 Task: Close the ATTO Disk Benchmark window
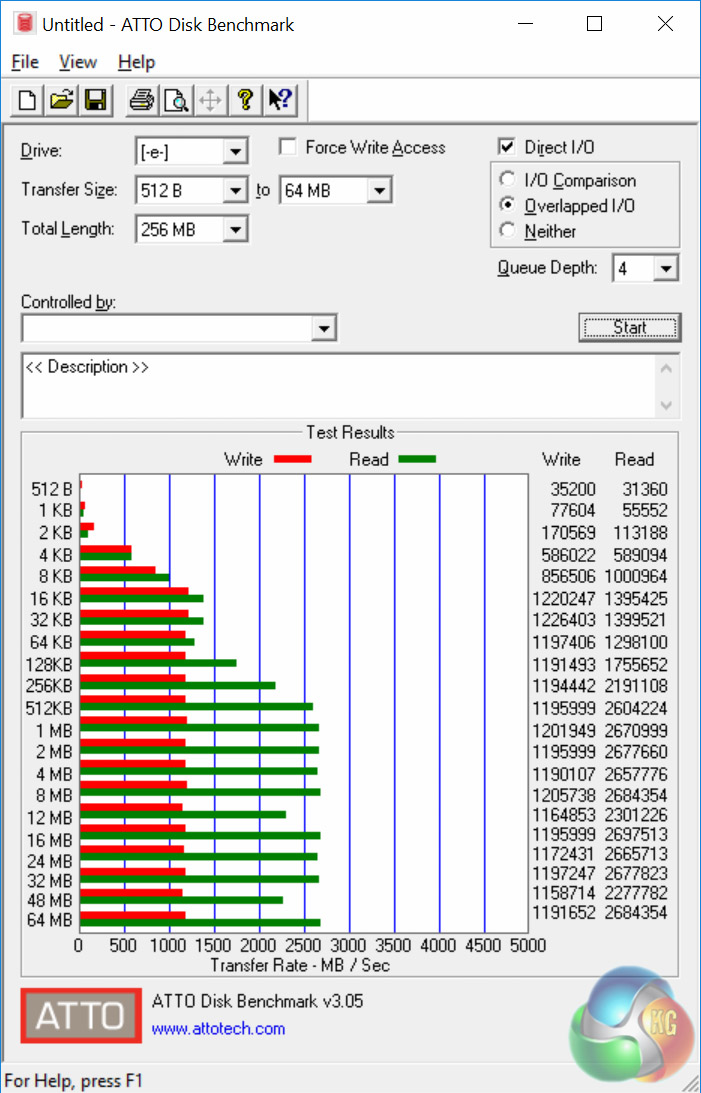click(665, 24)
